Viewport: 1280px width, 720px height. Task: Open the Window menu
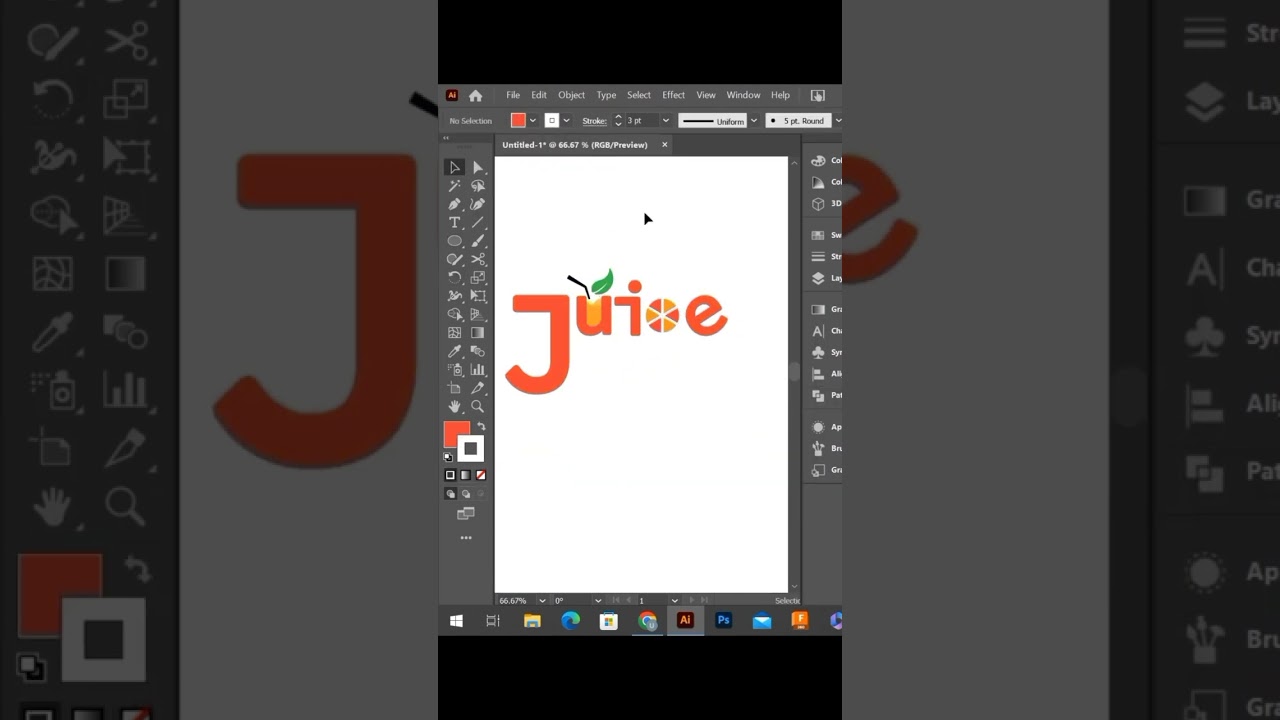click(743, 95)
